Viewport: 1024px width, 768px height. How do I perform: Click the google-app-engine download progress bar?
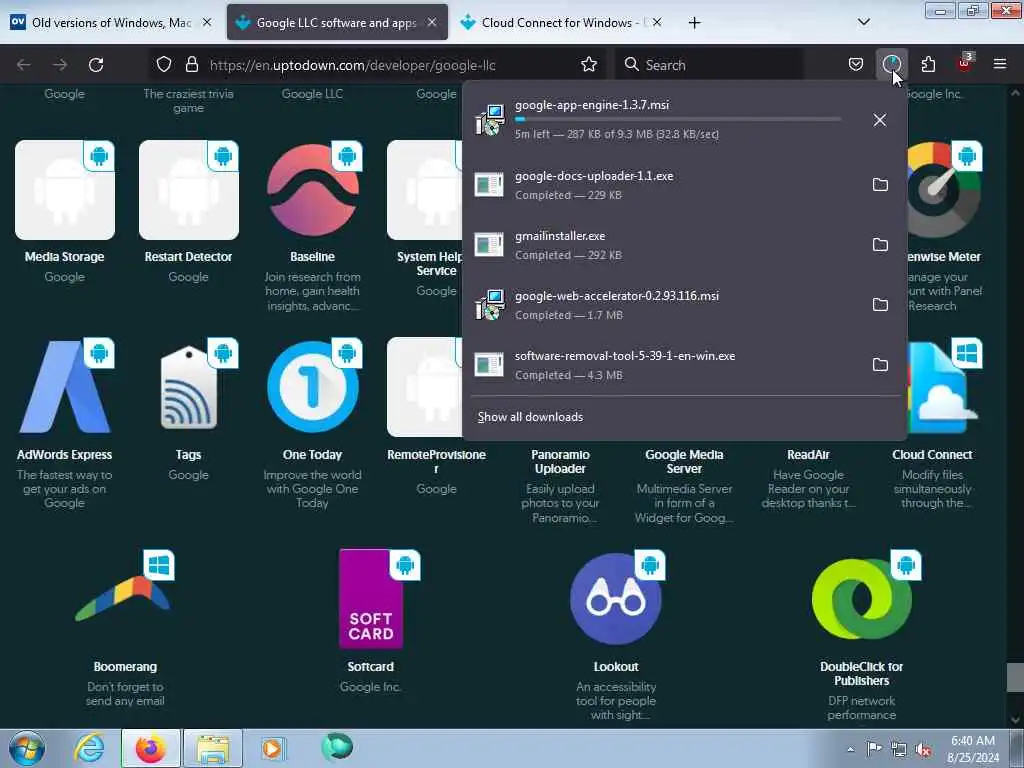678,120
